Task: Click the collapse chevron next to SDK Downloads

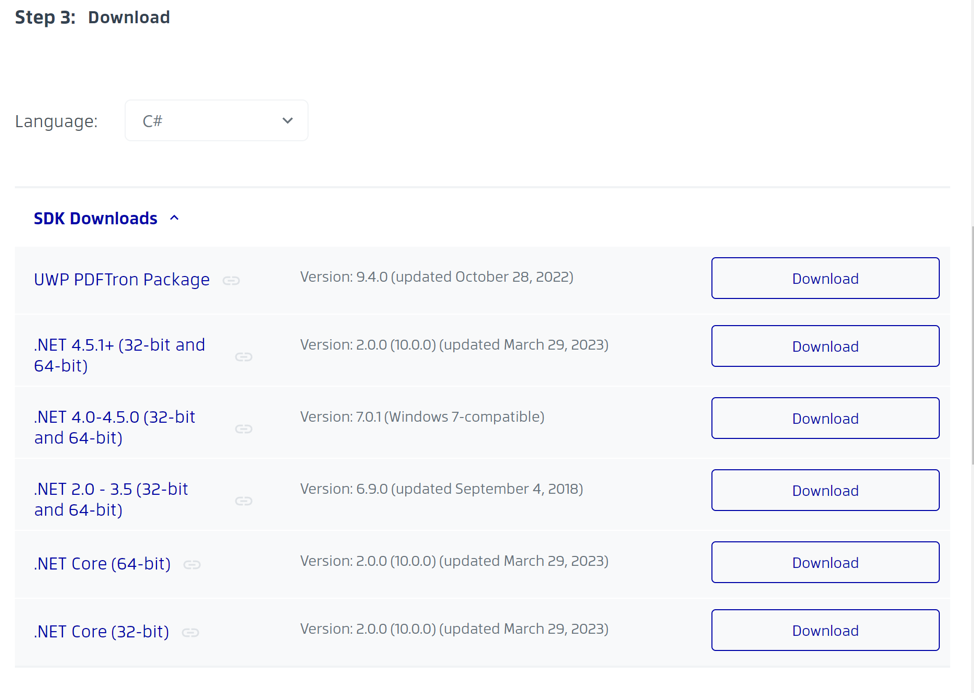Action: [x=174, y=217]
